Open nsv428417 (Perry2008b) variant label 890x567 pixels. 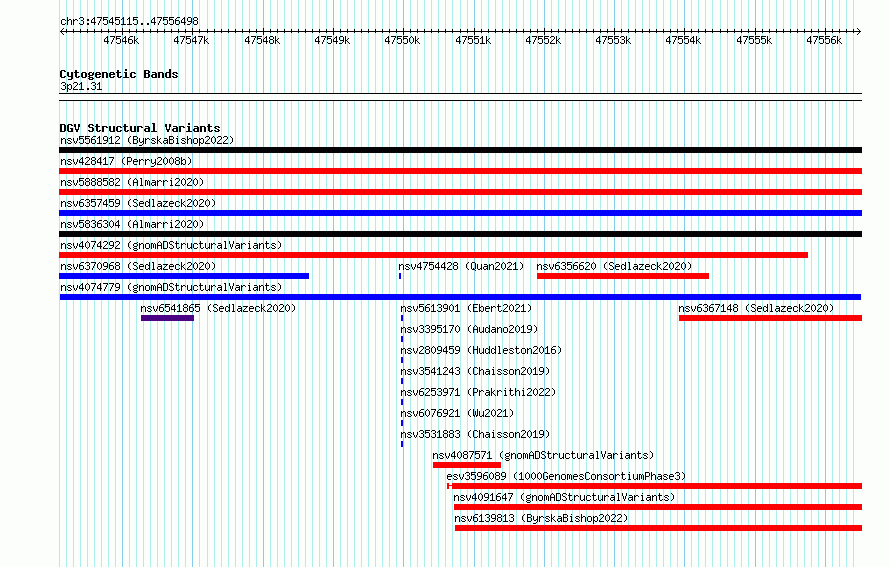(x=126, y=161)
